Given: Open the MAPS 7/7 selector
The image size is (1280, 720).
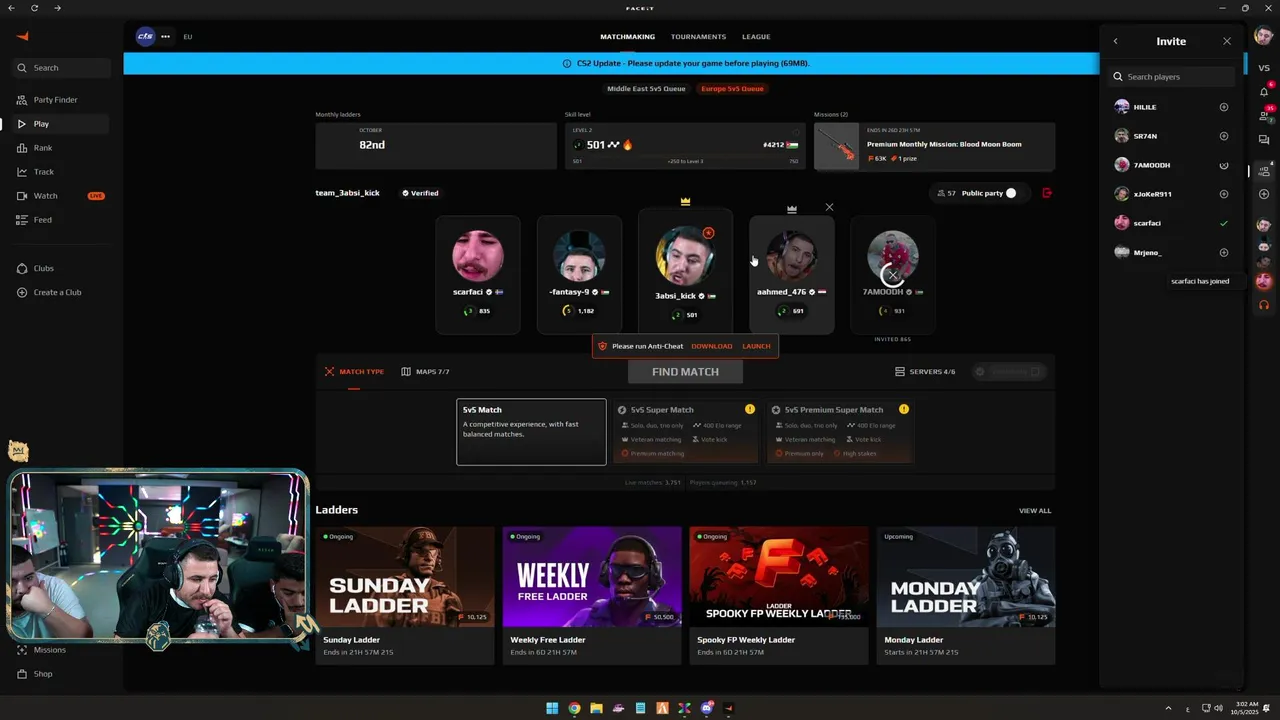Looking at the screenshot, I should (425, 372).
